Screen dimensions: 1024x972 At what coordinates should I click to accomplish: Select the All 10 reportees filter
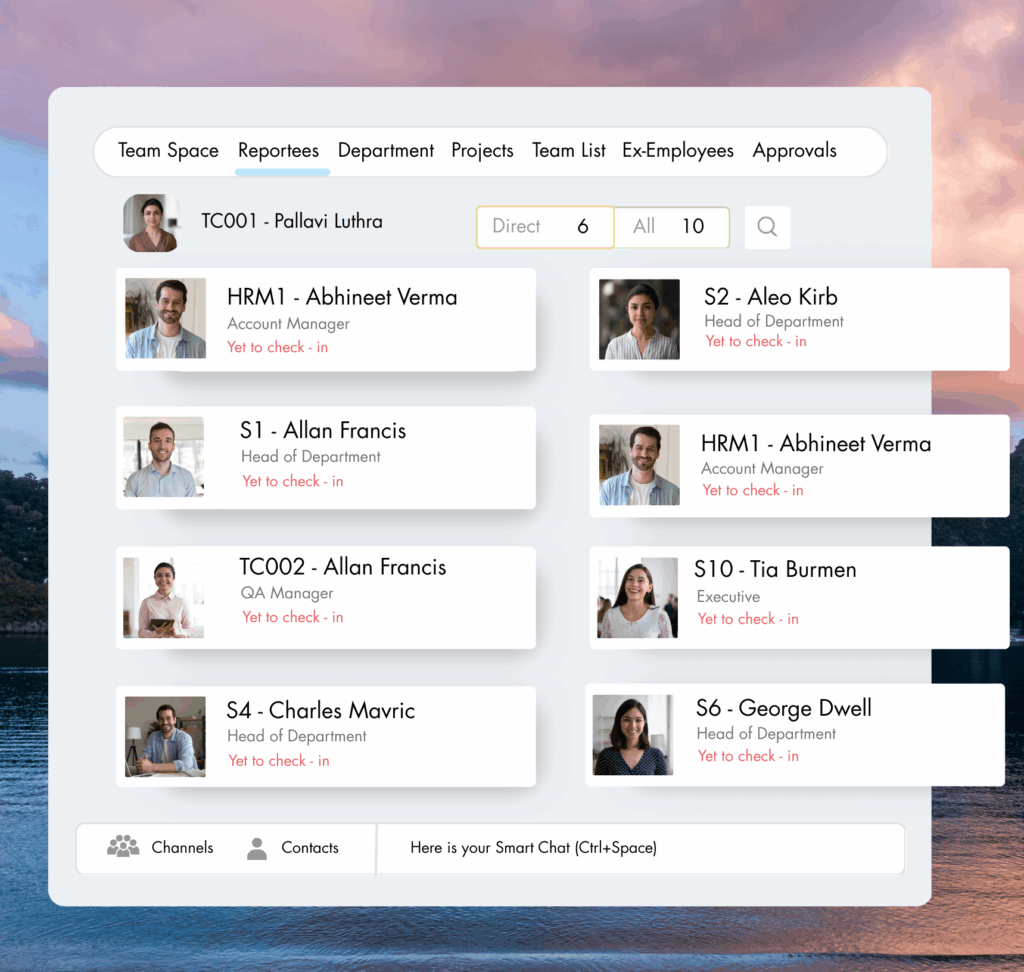tap(672, 227)
